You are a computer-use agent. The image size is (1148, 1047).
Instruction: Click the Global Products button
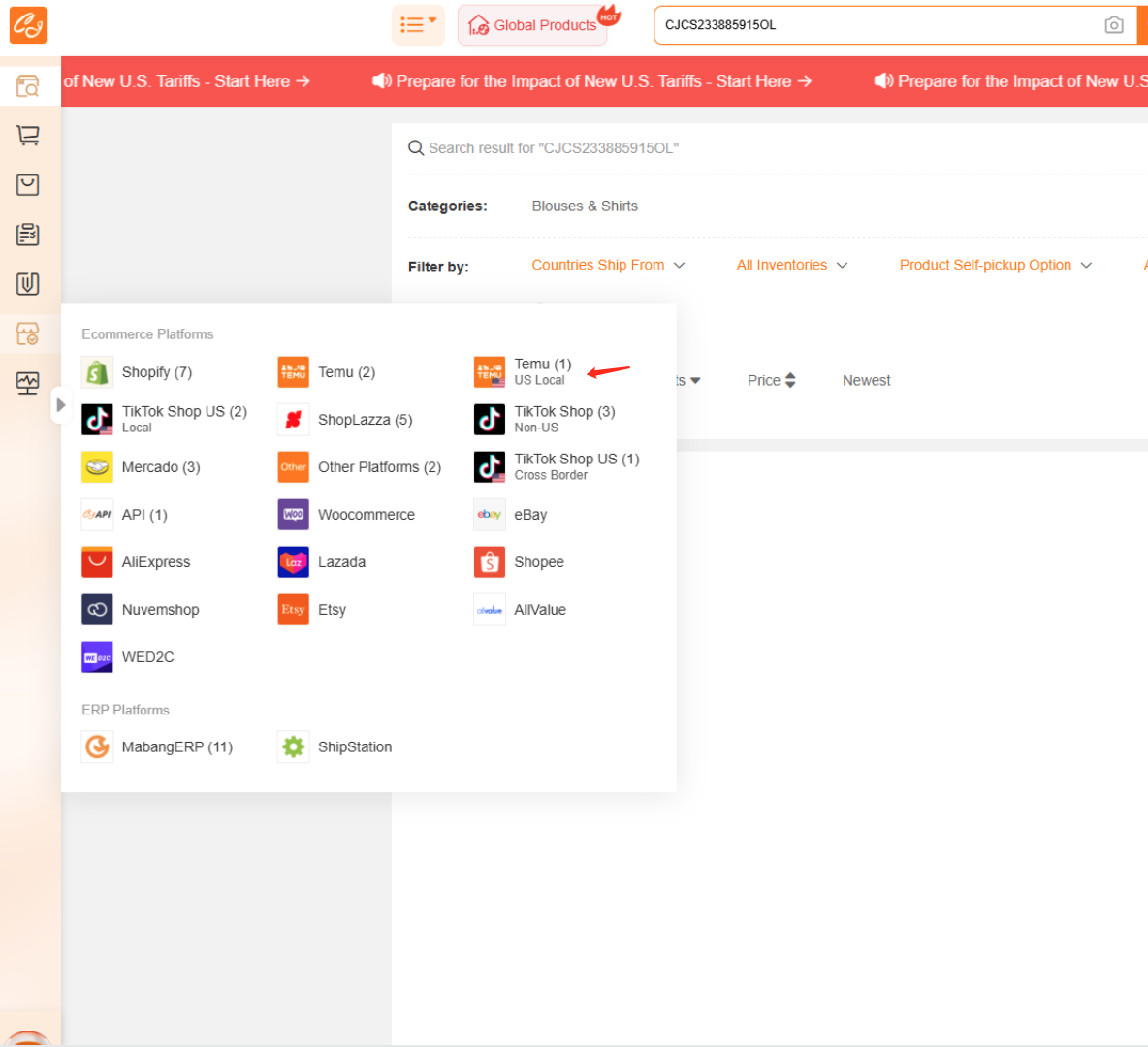click(532, 25)
